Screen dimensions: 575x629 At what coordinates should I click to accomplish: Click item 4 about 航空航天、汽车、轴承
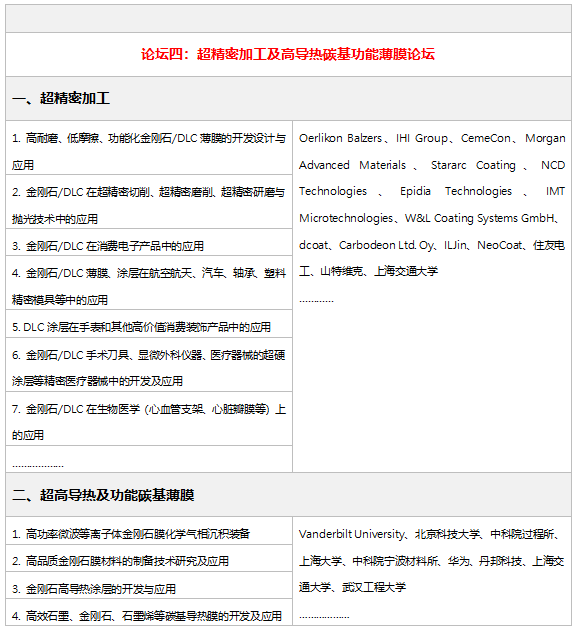pos(149,283)
